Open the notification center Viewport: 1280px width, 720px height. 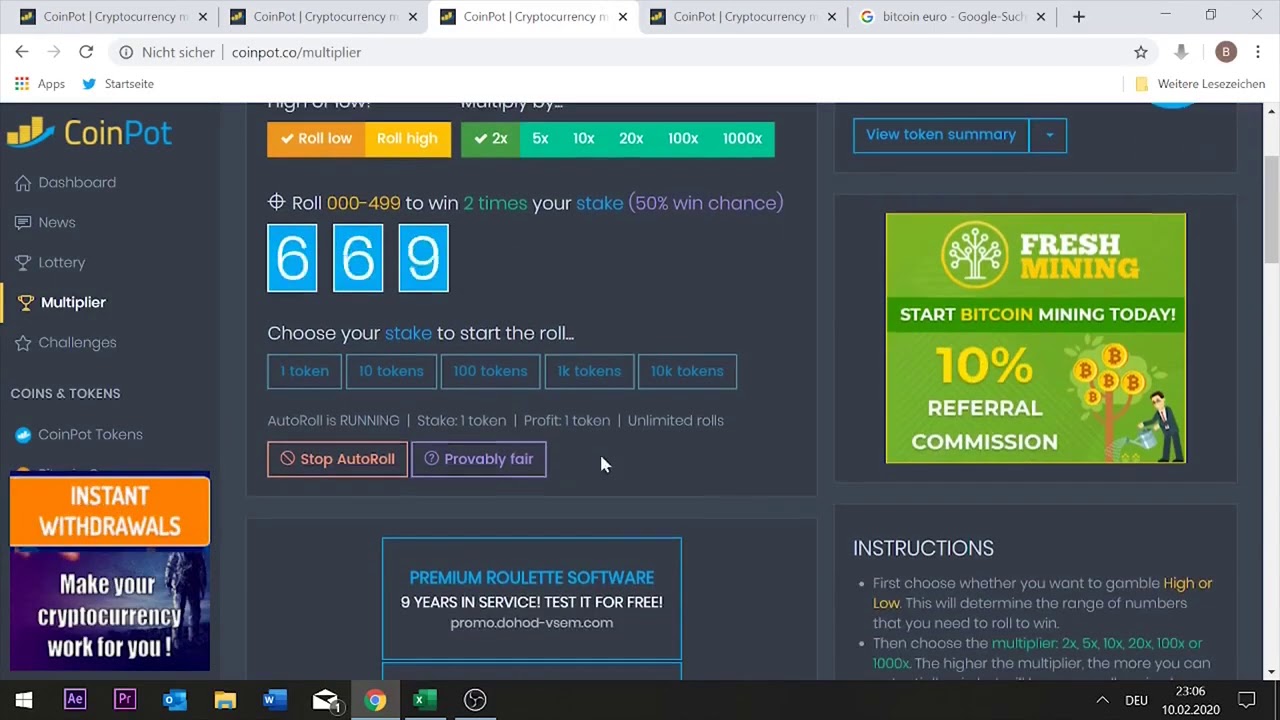1247,700
